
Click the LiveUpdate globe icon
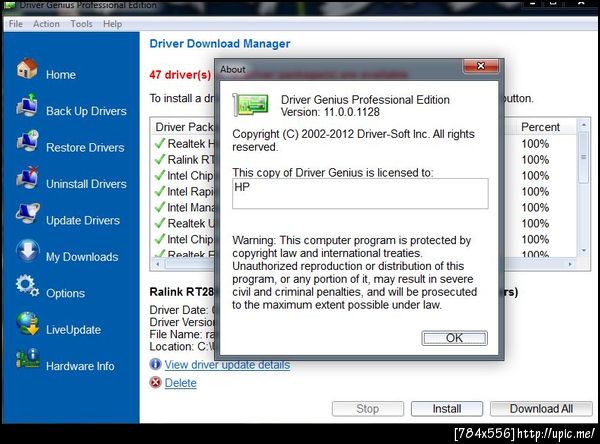[28, 323]
